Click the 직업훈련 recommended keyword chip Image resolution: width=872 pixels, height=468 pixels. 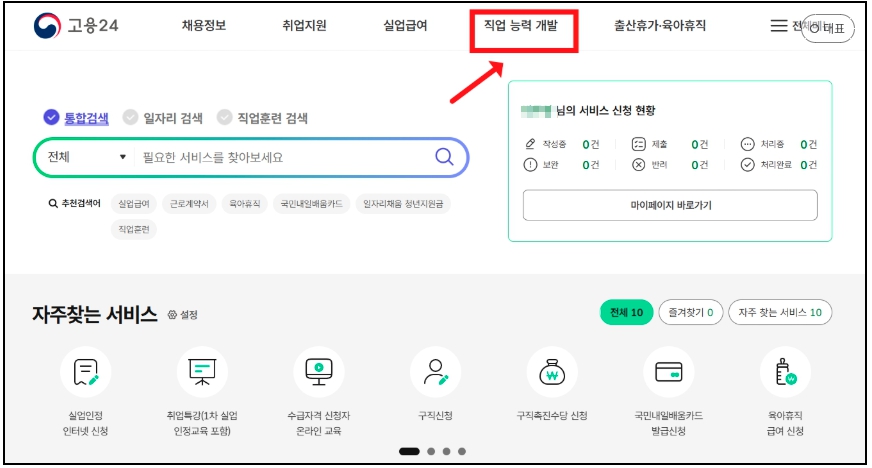tap(134, 229)
